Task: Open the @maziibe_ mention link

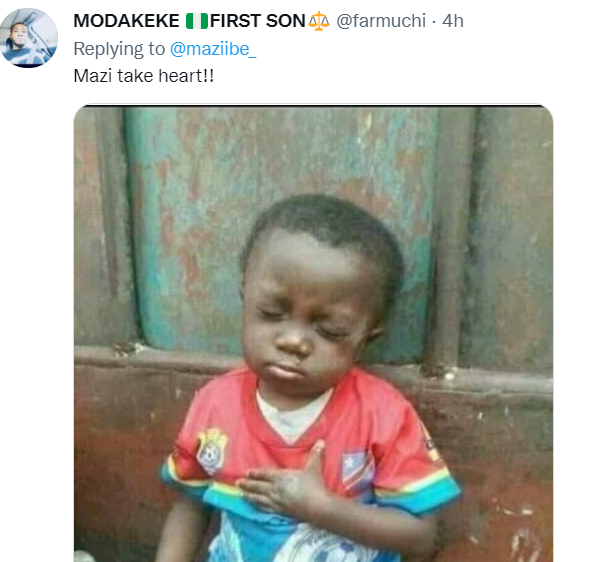Action: [213, 49]
